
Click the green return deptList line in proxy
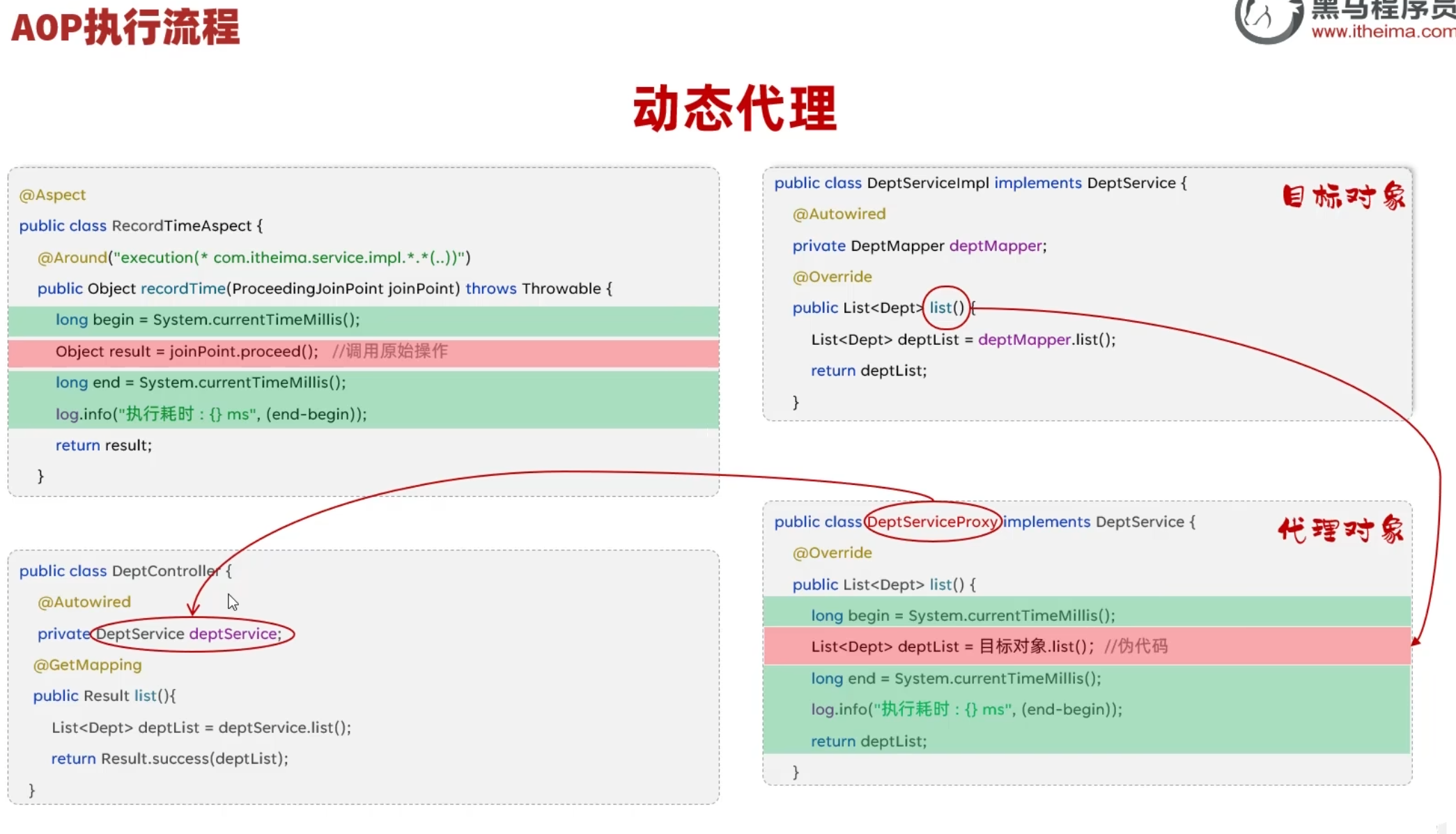[x=868, y=741]
